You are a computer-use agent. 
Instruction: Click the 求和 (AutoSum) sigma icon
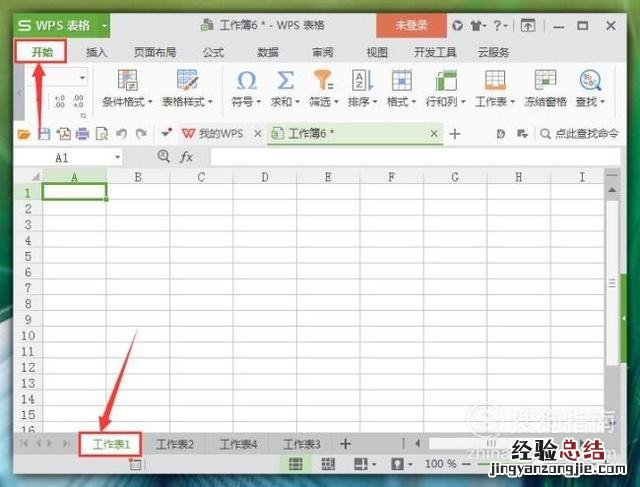285,81
